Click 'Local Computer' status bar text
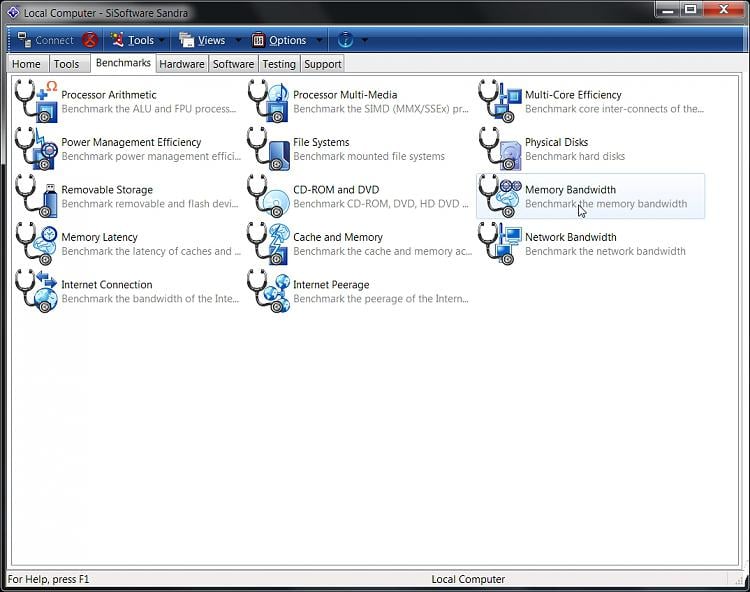The image size is (750, 592). pos(468,579)
